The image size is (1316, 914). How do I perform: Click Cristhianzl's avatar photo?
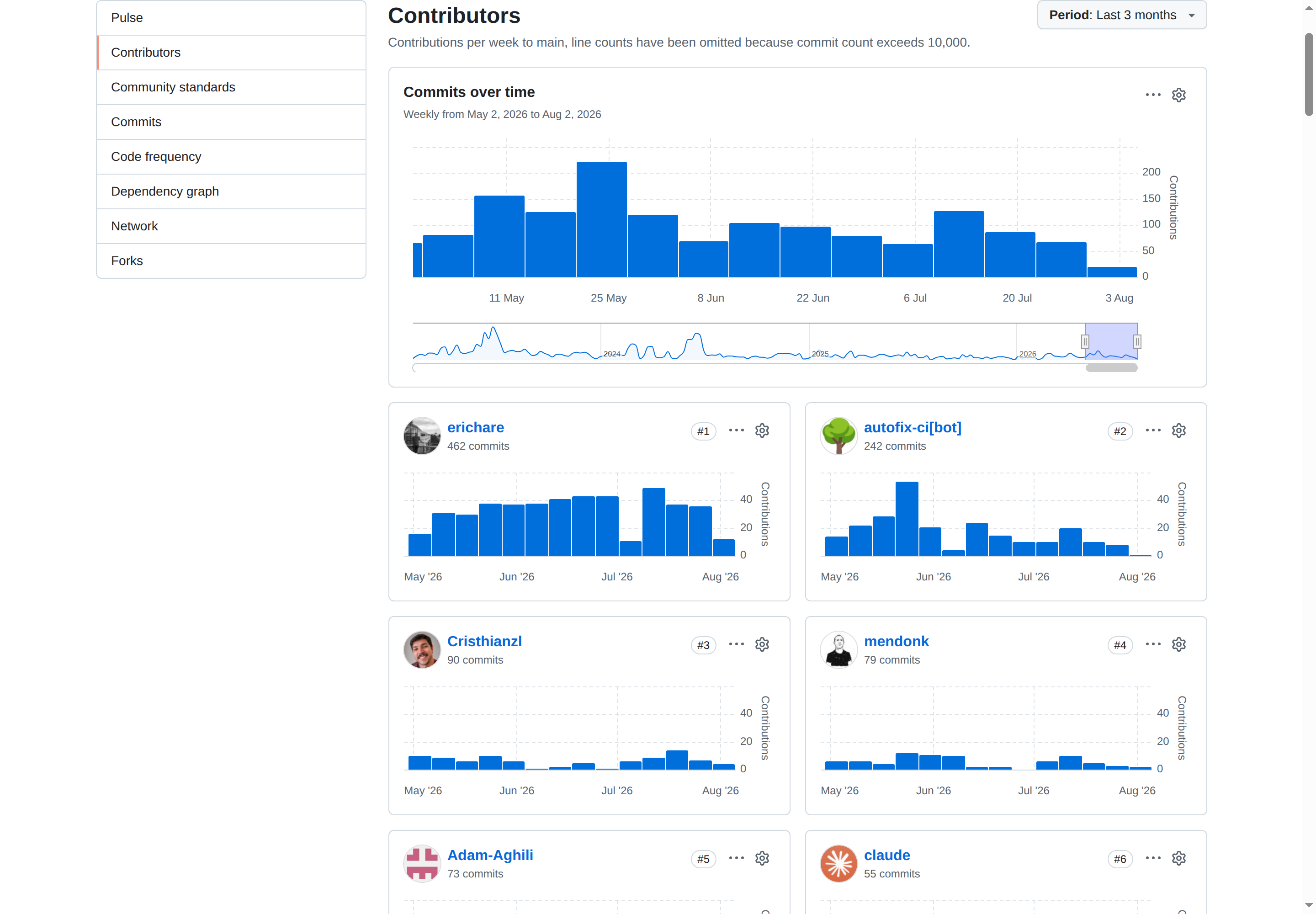pyautogui.click(x=422, y=650)
